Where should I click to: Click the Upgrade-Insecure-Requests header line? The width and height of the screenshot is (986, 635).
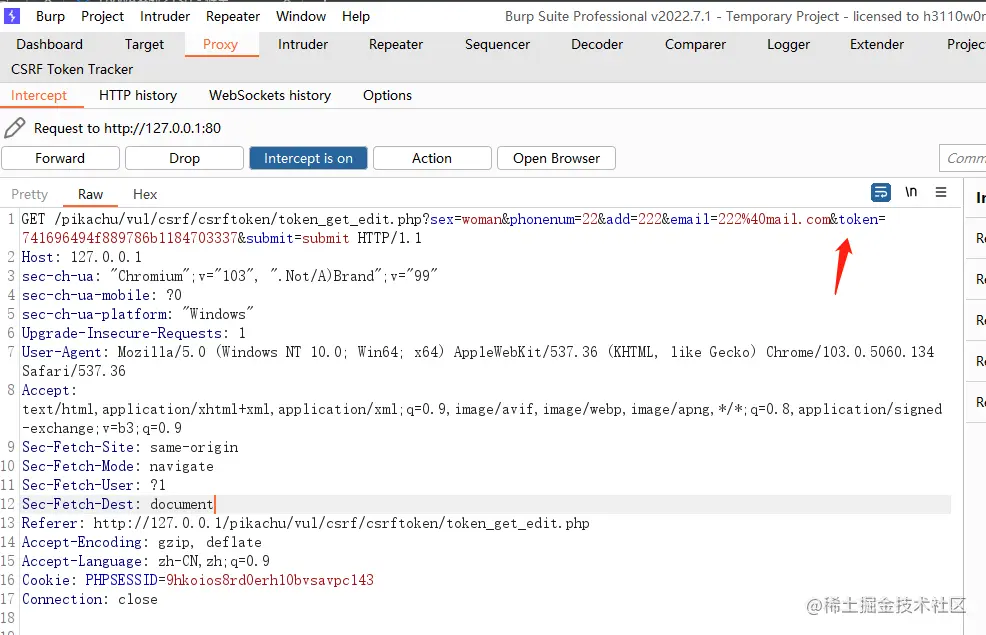(134, 333)
